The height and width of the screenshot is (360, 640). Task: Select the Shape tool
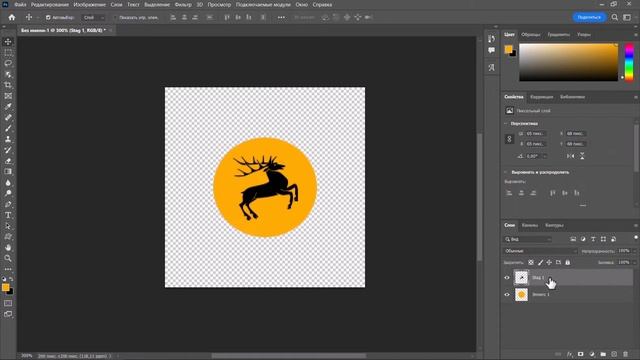[8, 237]
